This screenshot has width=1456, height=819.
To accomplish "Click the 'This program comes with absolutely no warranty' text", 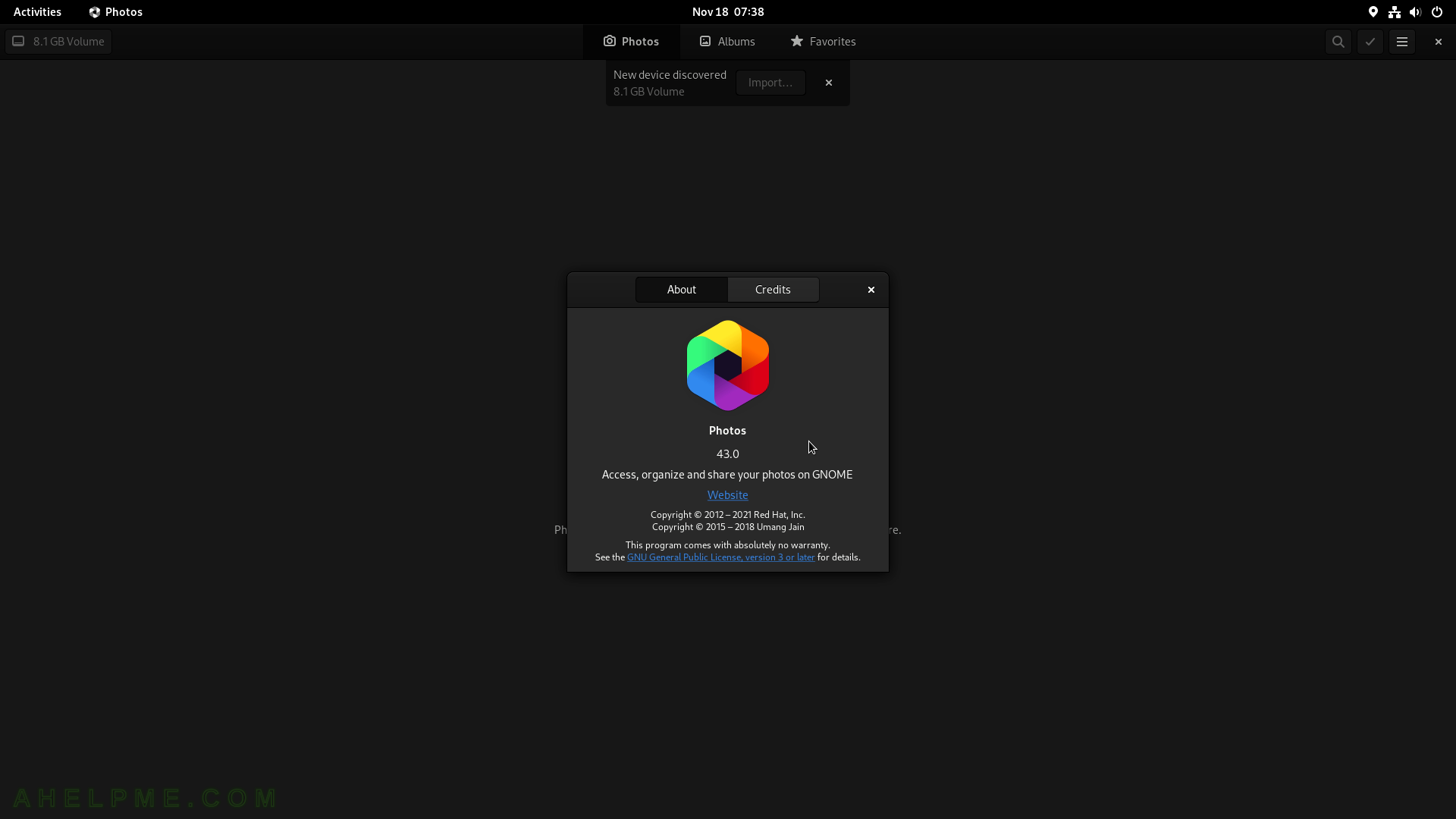I will tap(728, 545).
